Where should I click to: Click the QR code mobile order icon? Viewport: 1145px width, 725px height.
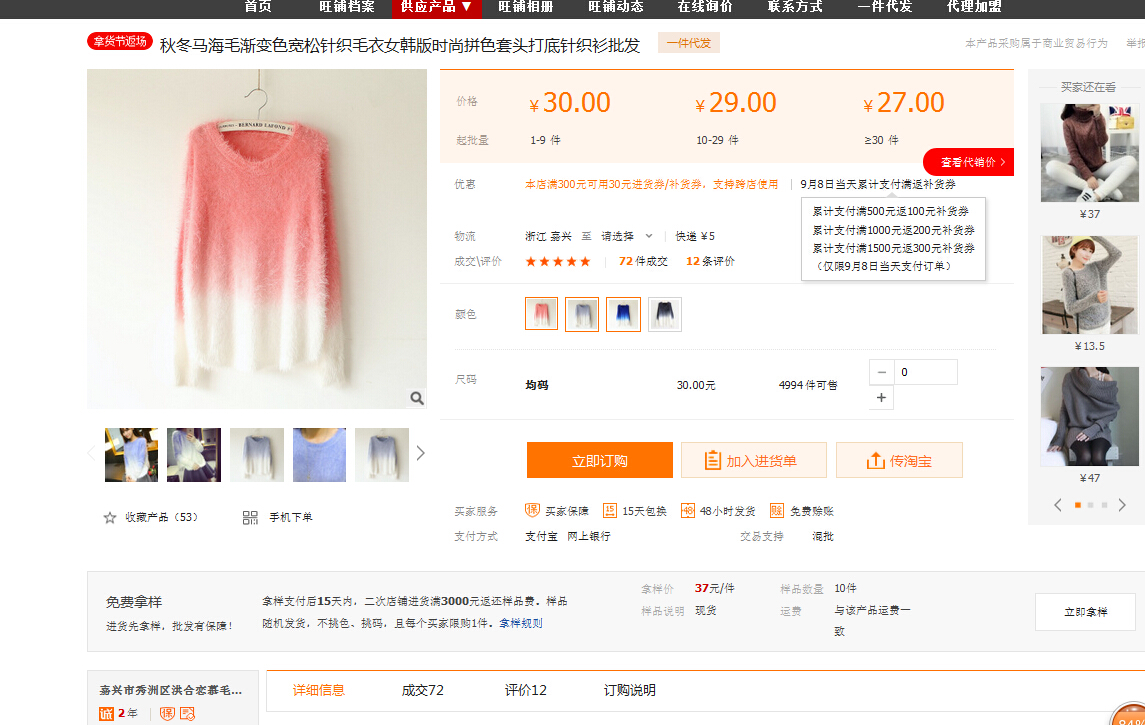pos(250,518)
